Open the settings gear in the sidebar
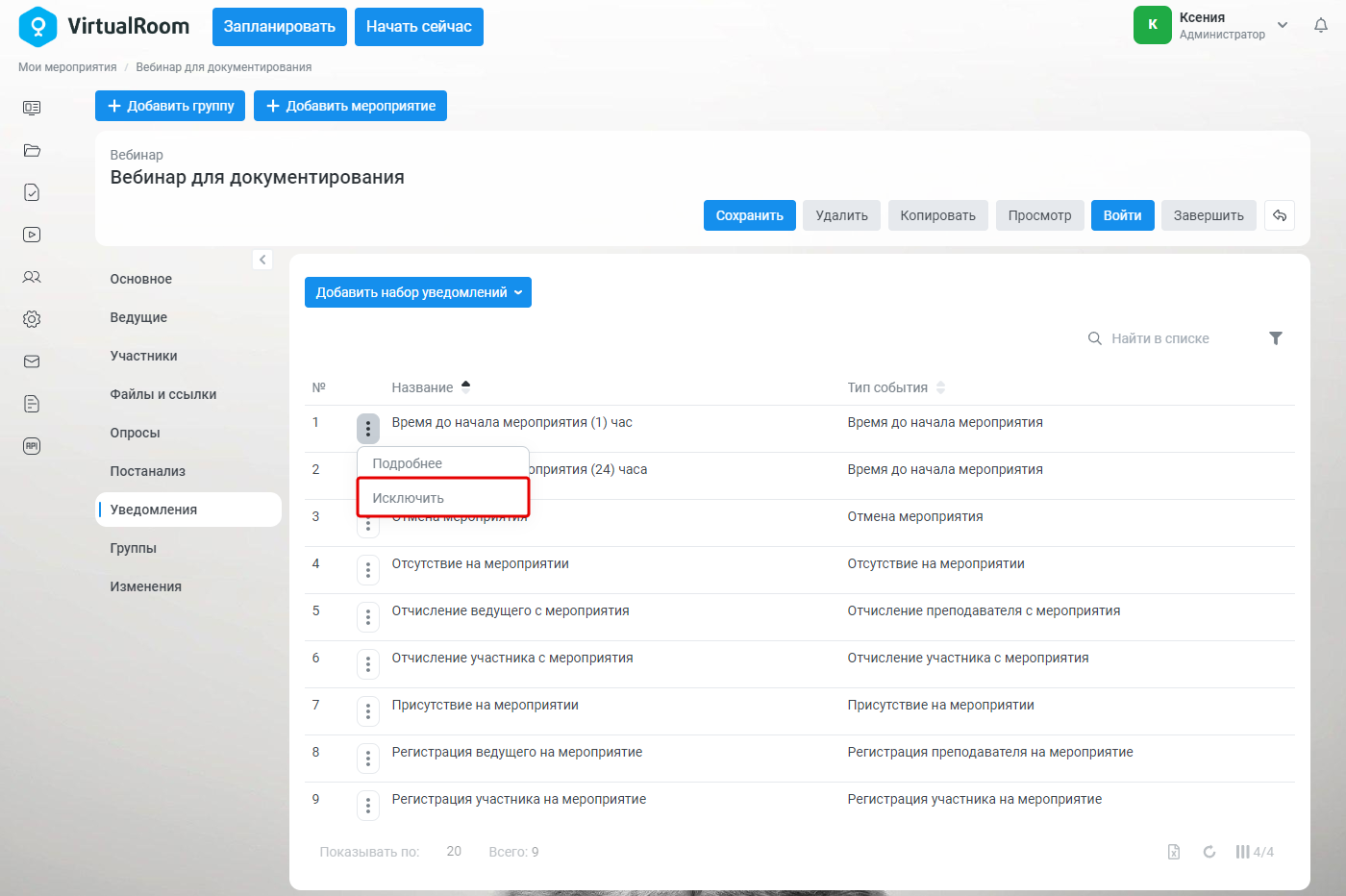Viewport: 1346px width, 896px height. coord(32,319)
